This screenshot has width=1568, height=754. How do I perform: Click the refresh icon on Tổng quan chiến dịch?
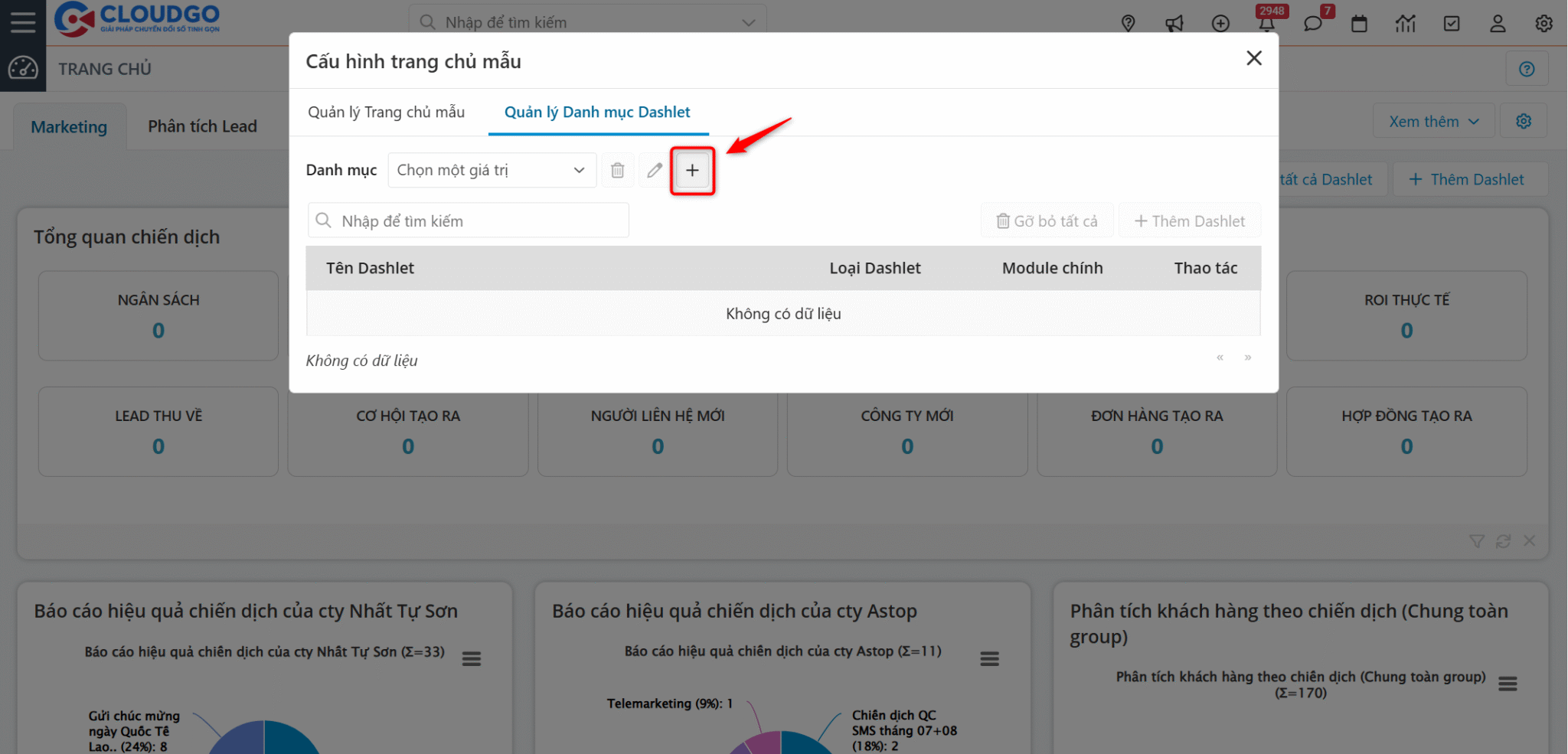tap(1503, 541)
